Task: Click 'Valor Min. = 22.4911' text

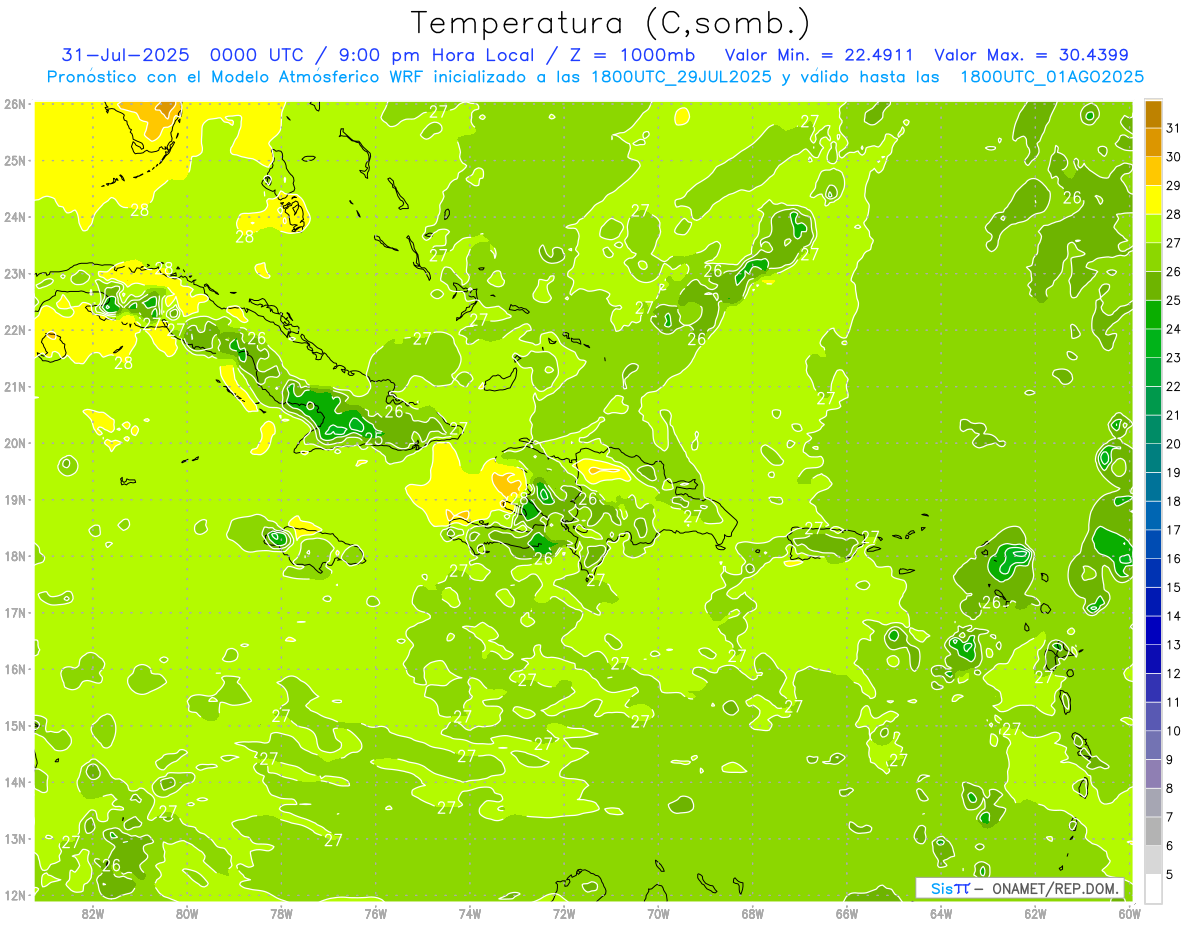Action: pos(818,55)
